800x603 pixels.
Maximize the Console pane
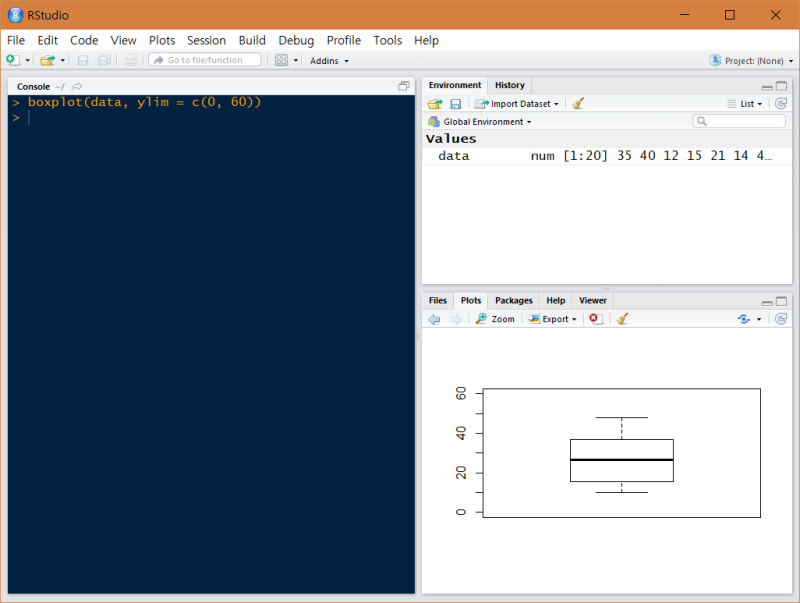click(404, 86)
